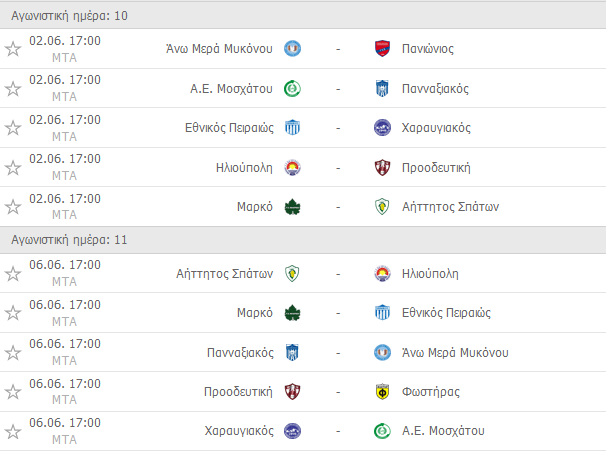Click the Α.Ε. Μοσχάτου crest on matchday 10
The image size is (606, 452).
pyautogui.click(x=293, y=88)
